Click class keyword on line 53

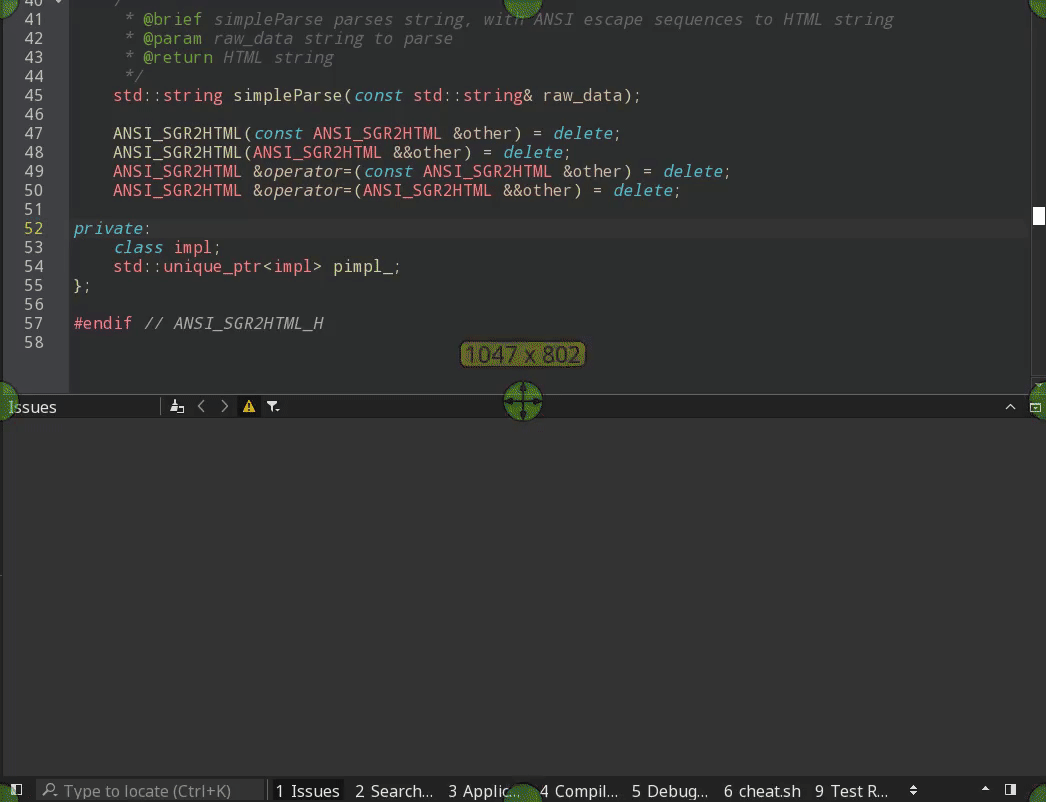[138, 248]
